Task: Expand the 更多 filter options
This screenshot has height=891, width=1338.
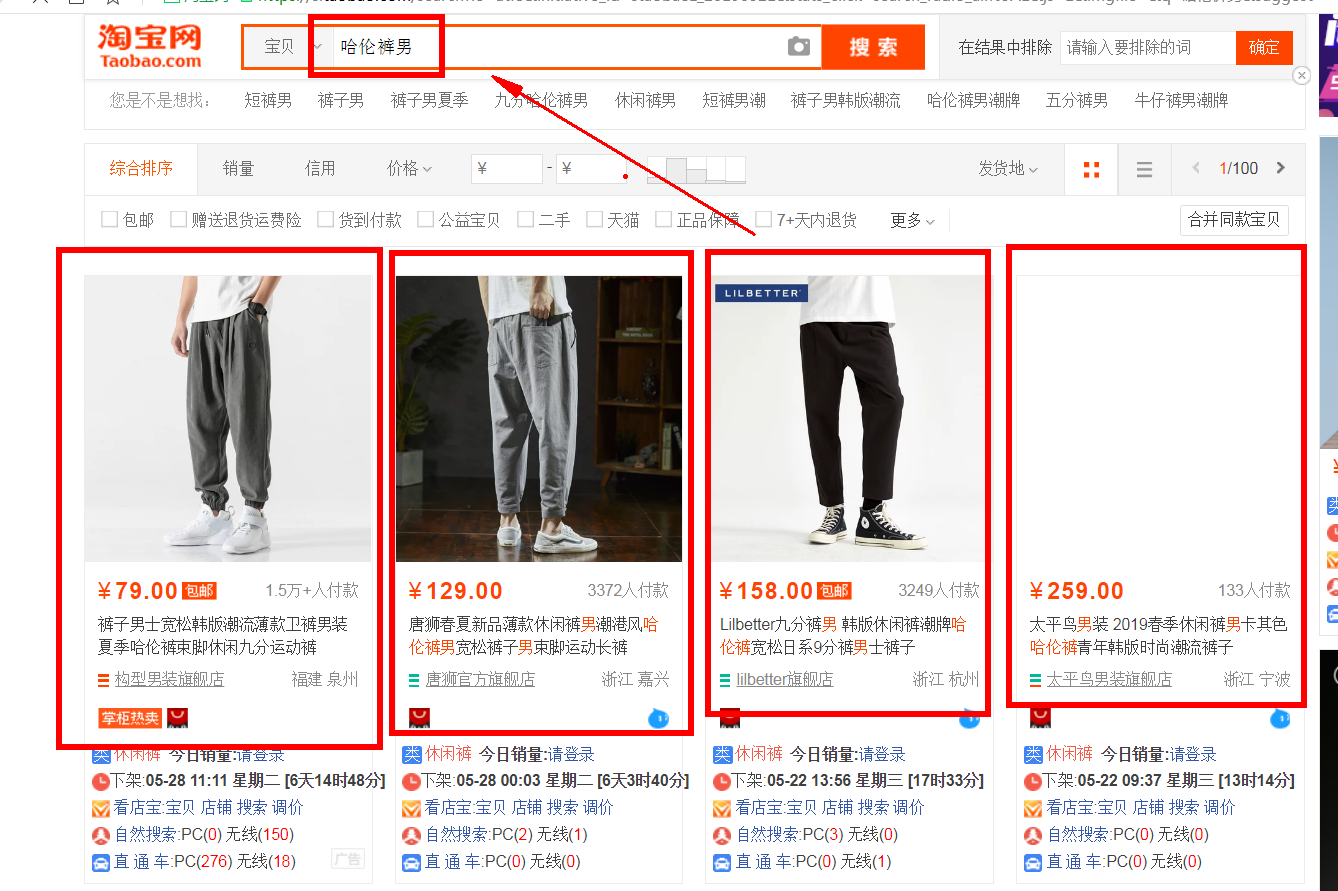Action: pos(912,220)
